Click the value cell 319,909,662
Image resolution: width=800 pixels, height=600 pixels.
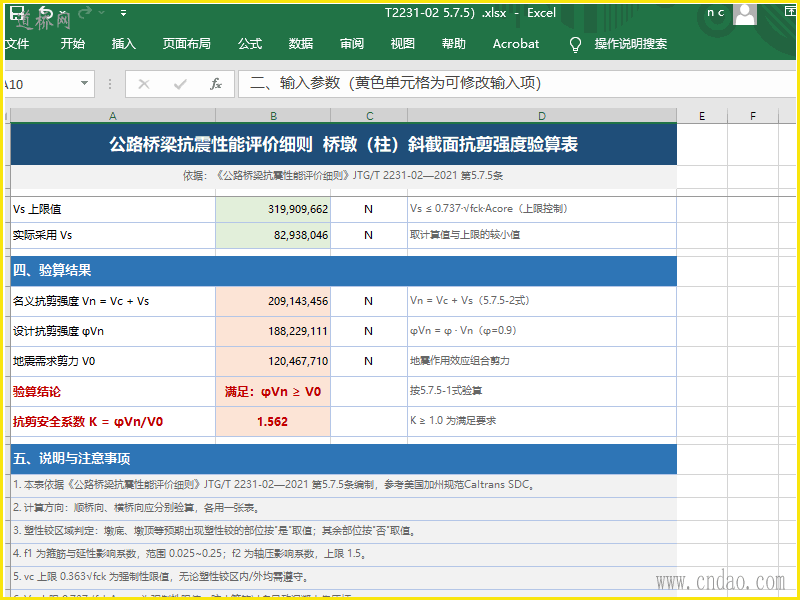point(273,209)
